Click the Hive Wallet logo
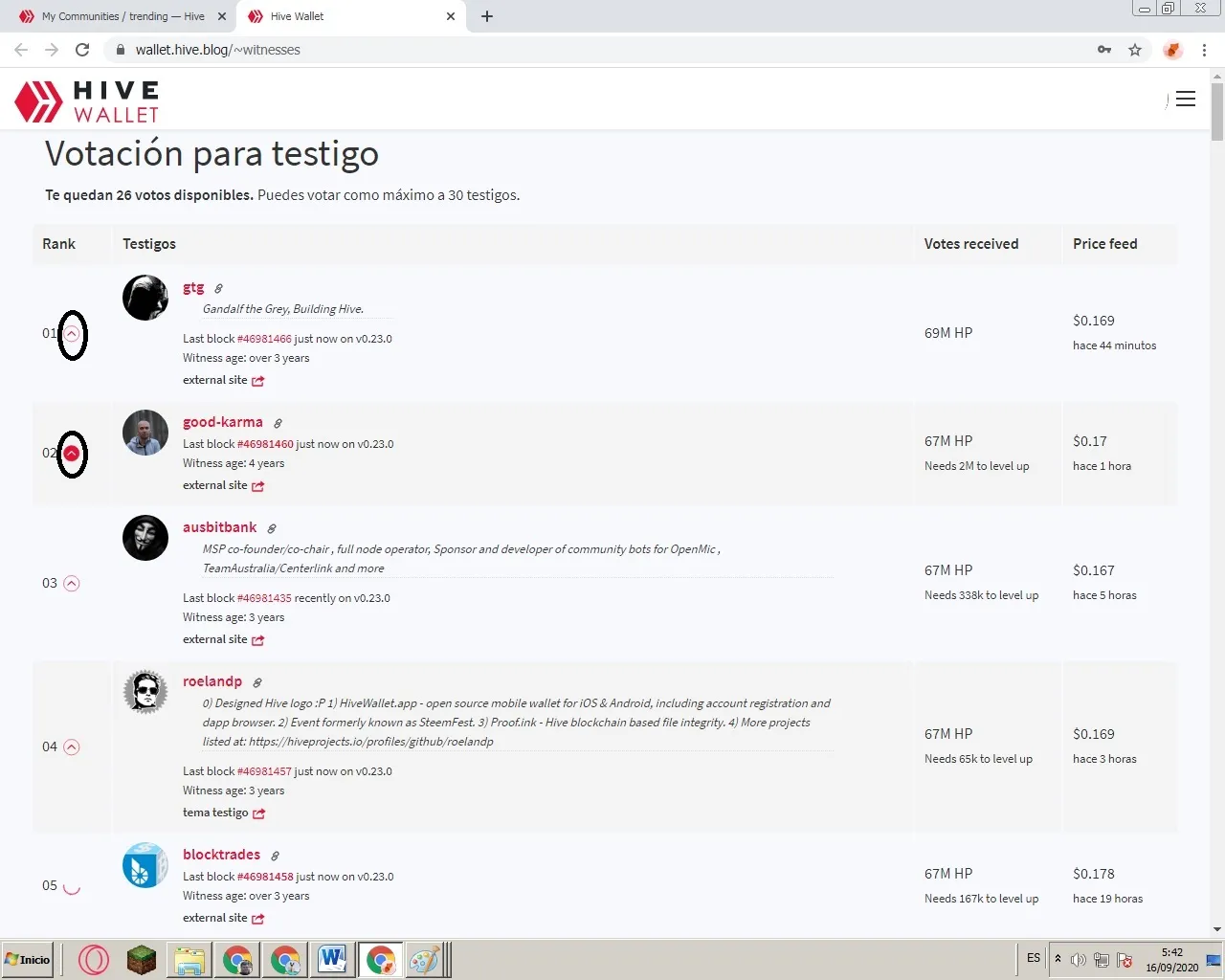1225x980 pixels. pyautogui.click(x=87, y=101)
